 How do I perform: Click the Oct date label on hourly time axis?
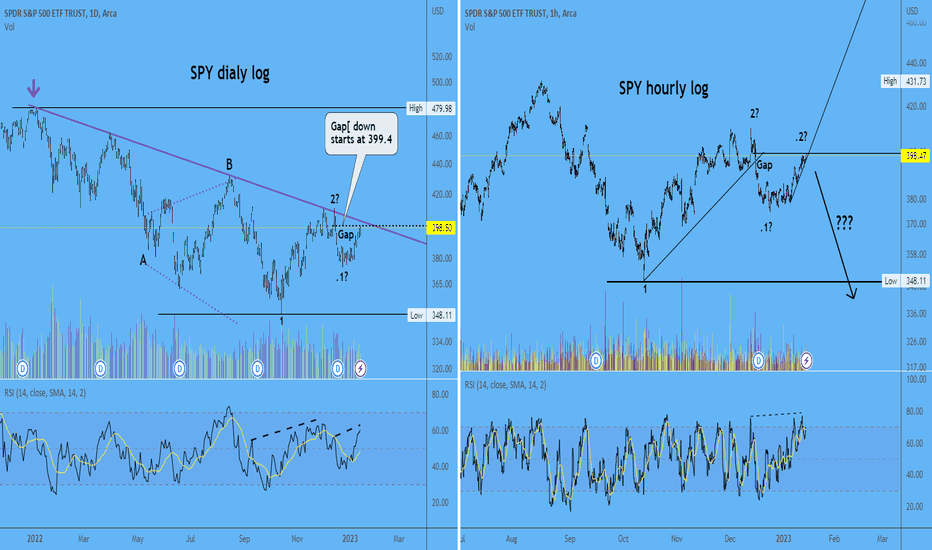pos(623,539)
